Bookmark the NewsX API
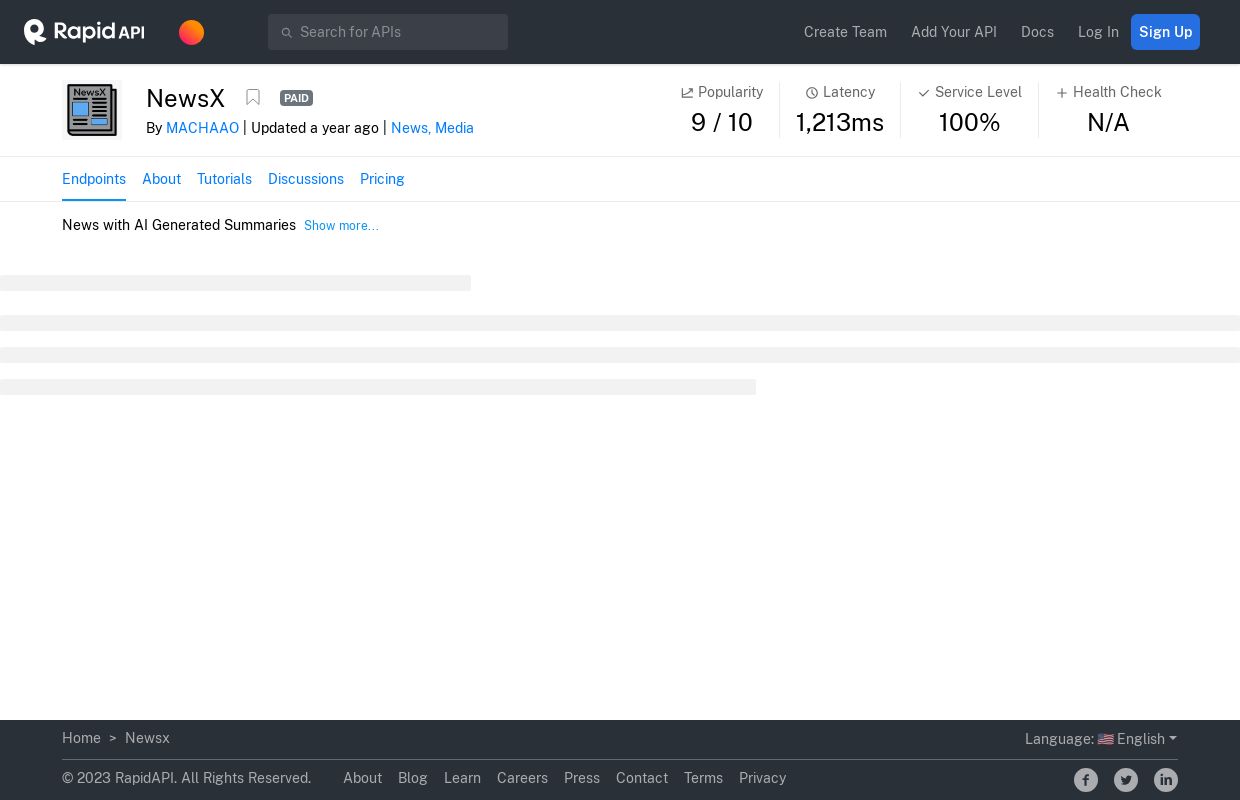The width and height of the screenshot is (1240, 800). (x=253, y=97)
